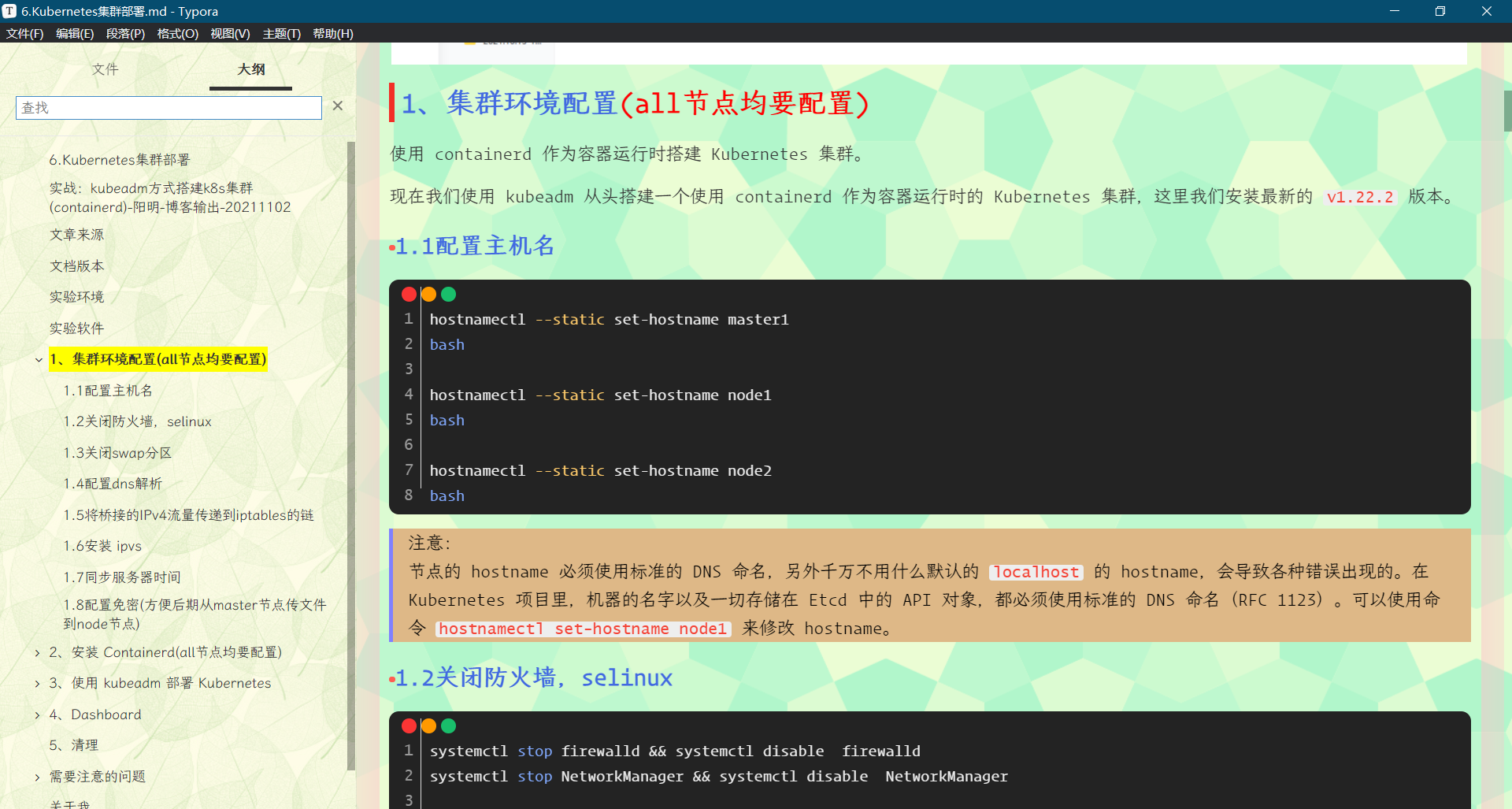Go to 5、清理 in the outline
Screen dimensions: 1512x809
pos(73,745)
